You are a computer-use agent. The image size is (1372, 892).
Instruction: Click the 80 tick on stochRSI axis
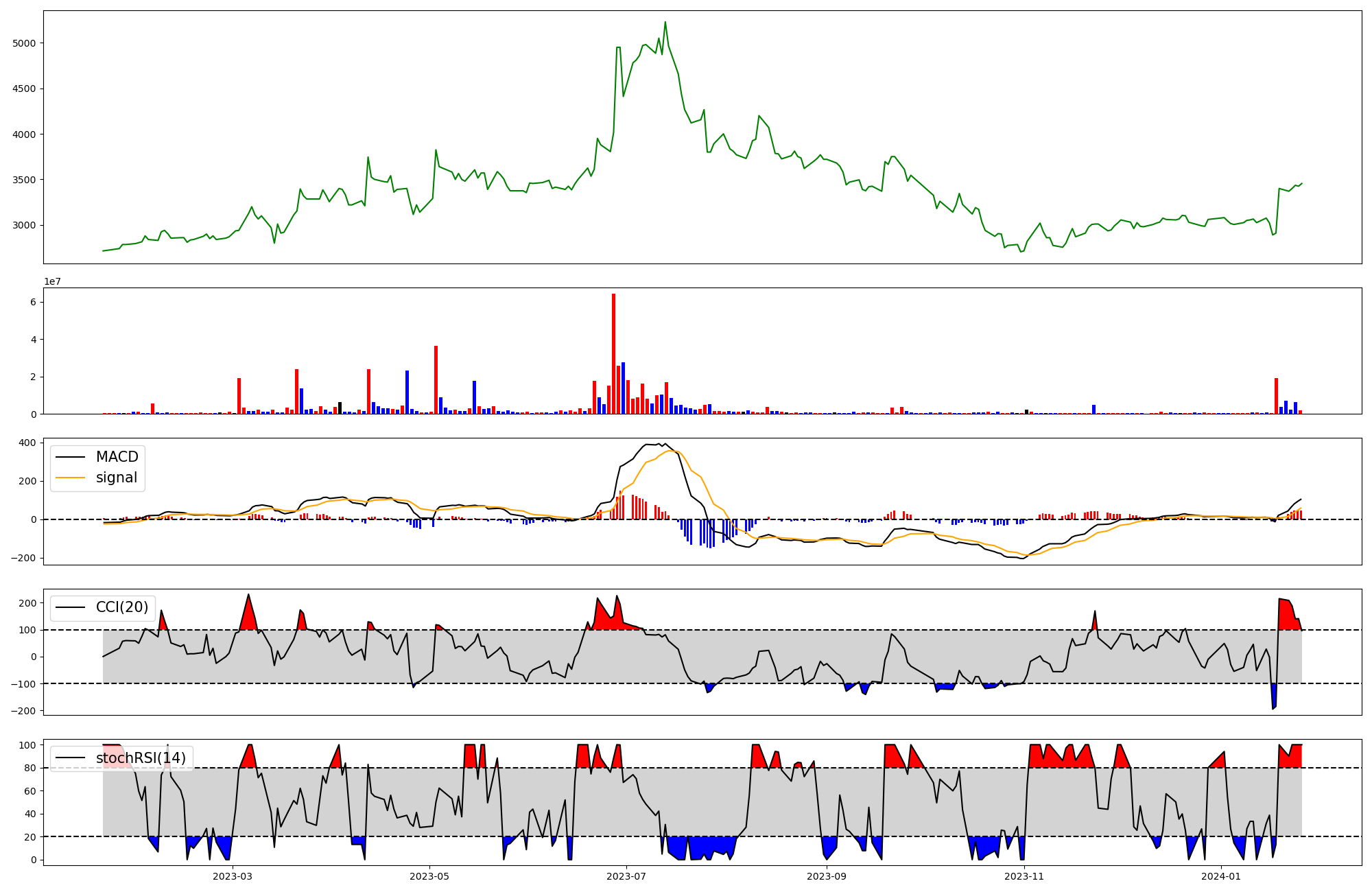point(30,768)
